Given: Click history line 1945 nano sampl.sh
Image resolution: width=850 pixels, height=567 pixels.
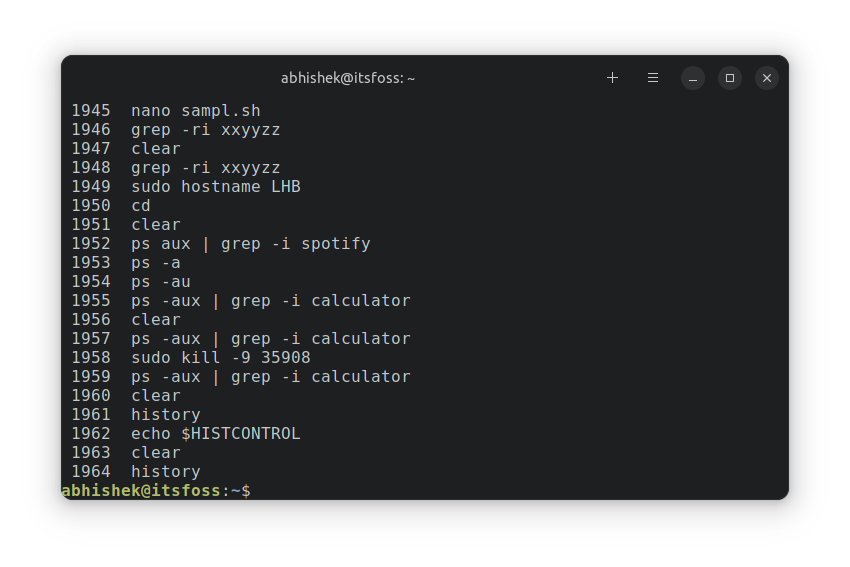Looking at the screenshot, I should pos(166,111).
